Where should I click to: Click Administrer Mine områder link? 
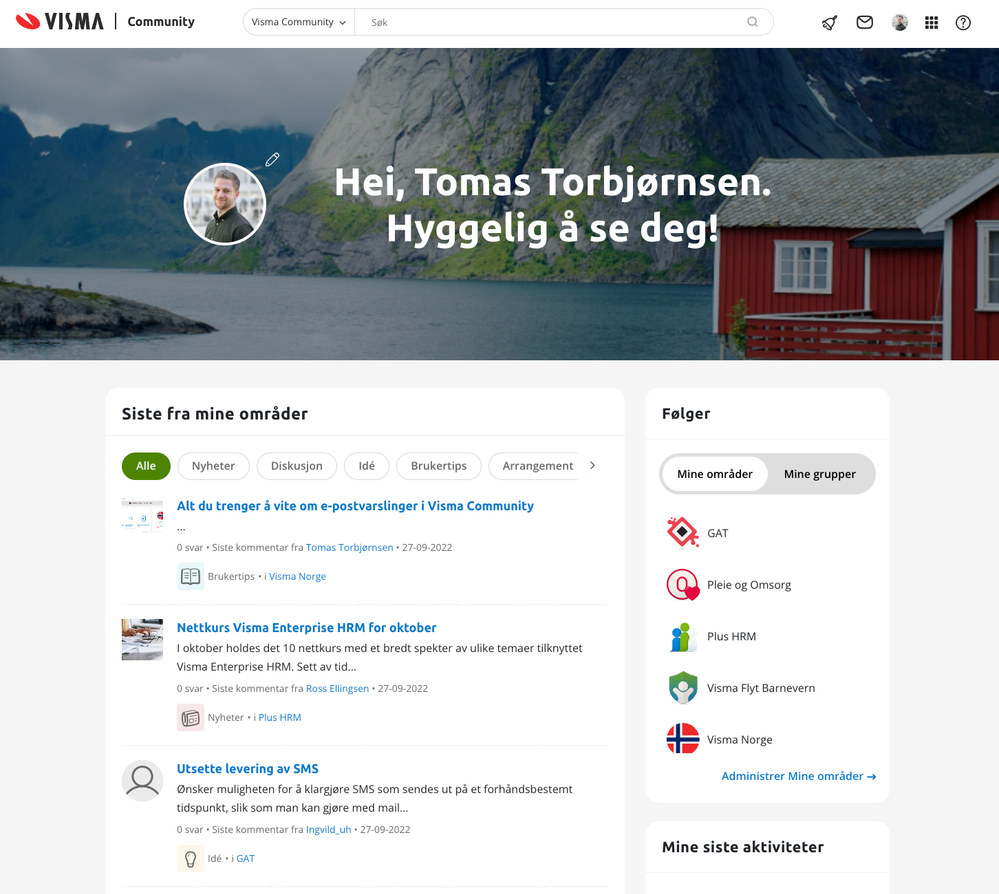[x=798, y=776]
